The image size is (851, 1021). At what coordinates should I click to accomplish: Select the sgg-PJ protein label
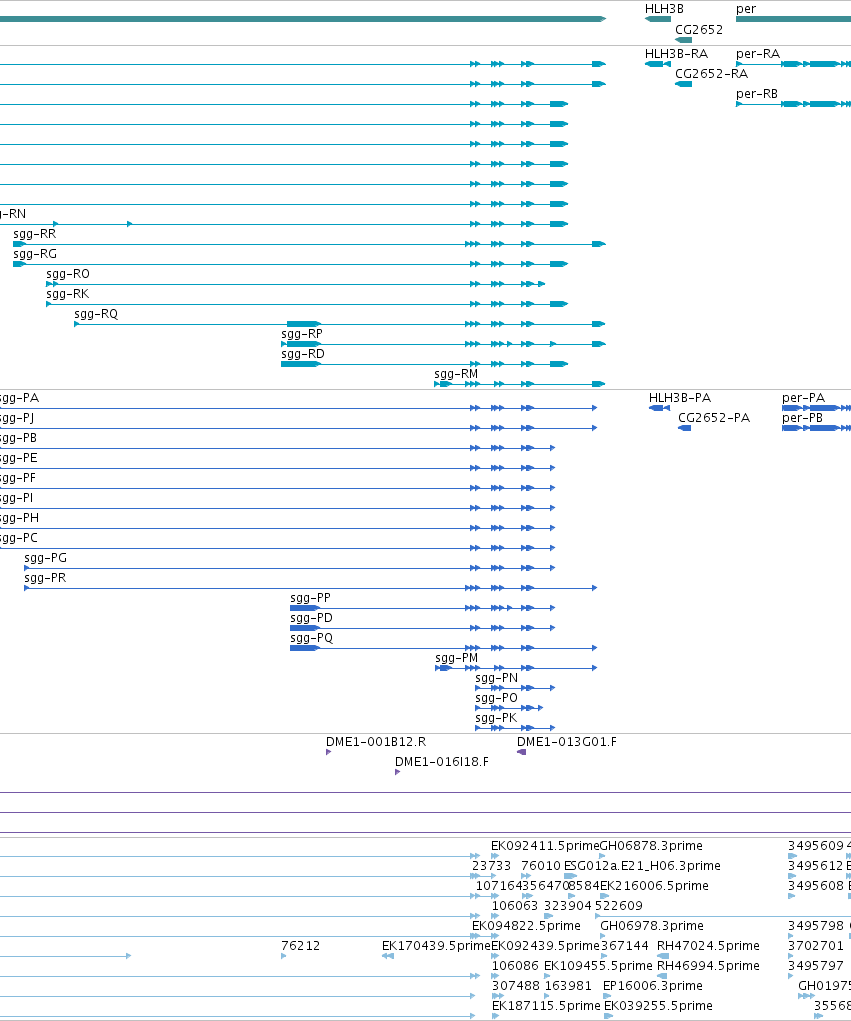click(x=17, y=418)
